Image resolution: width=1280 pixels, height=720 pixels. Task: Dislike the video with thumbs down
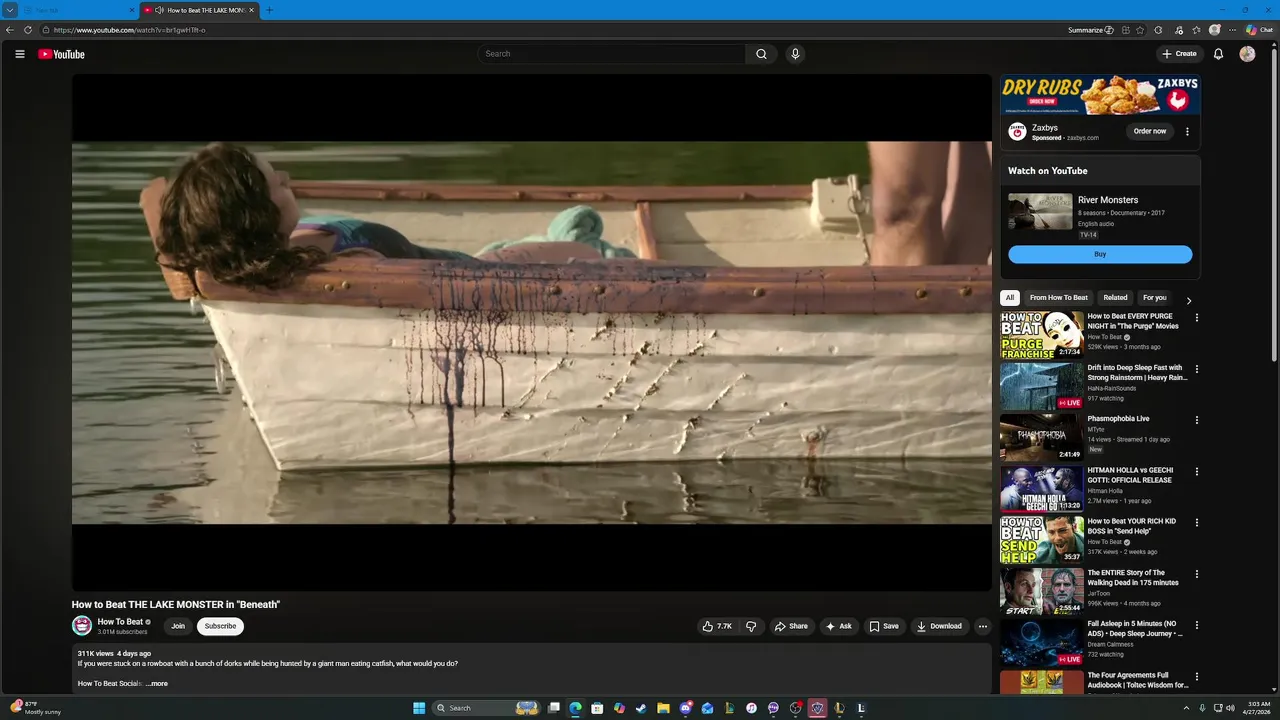click(x=751, y=626)
